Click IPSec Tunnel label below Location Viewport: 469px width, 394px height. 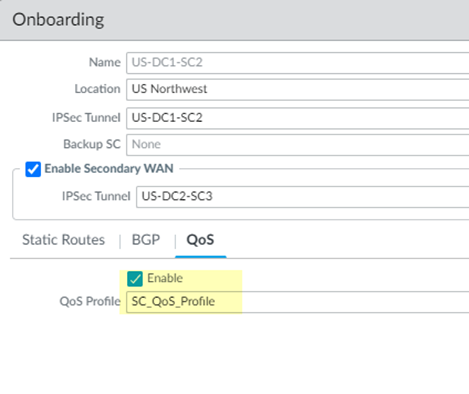point(86,118)
